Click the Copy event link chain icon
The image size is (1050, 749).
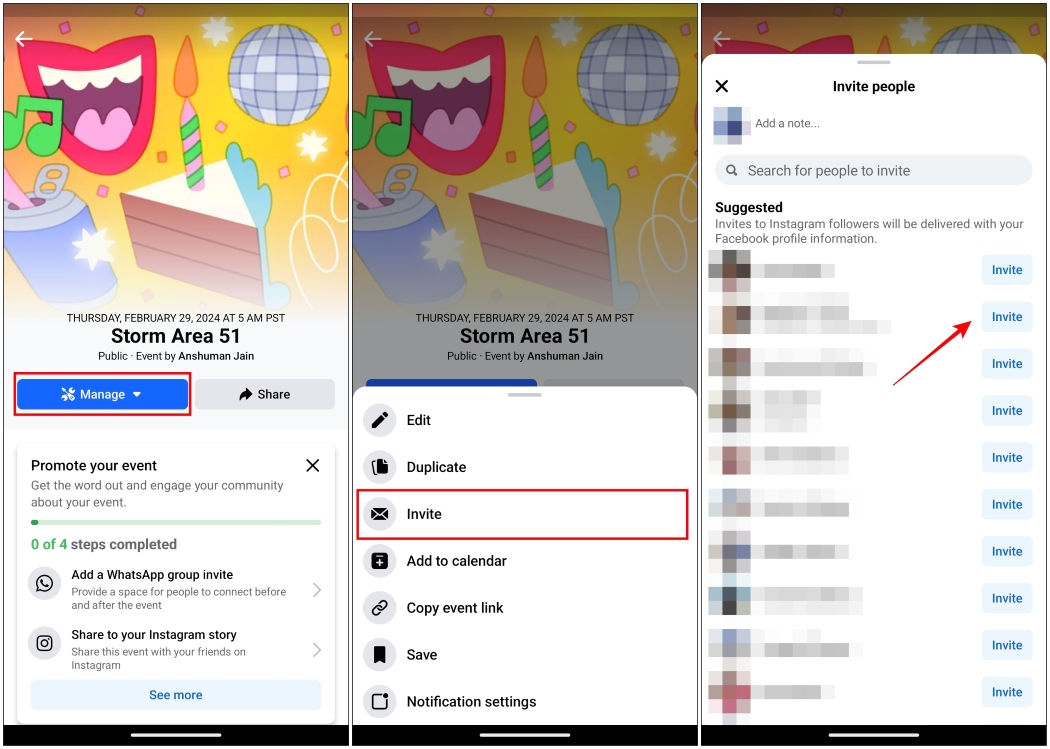tap(380, 607)
